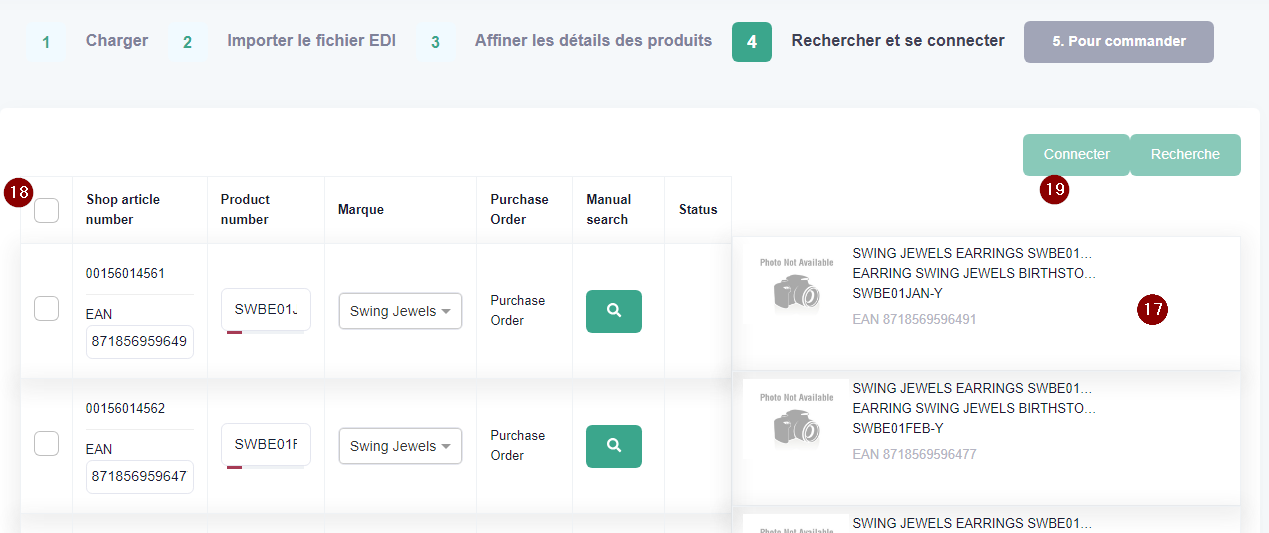Open the Marque dropdown in row 00156014561

point(400,311)
